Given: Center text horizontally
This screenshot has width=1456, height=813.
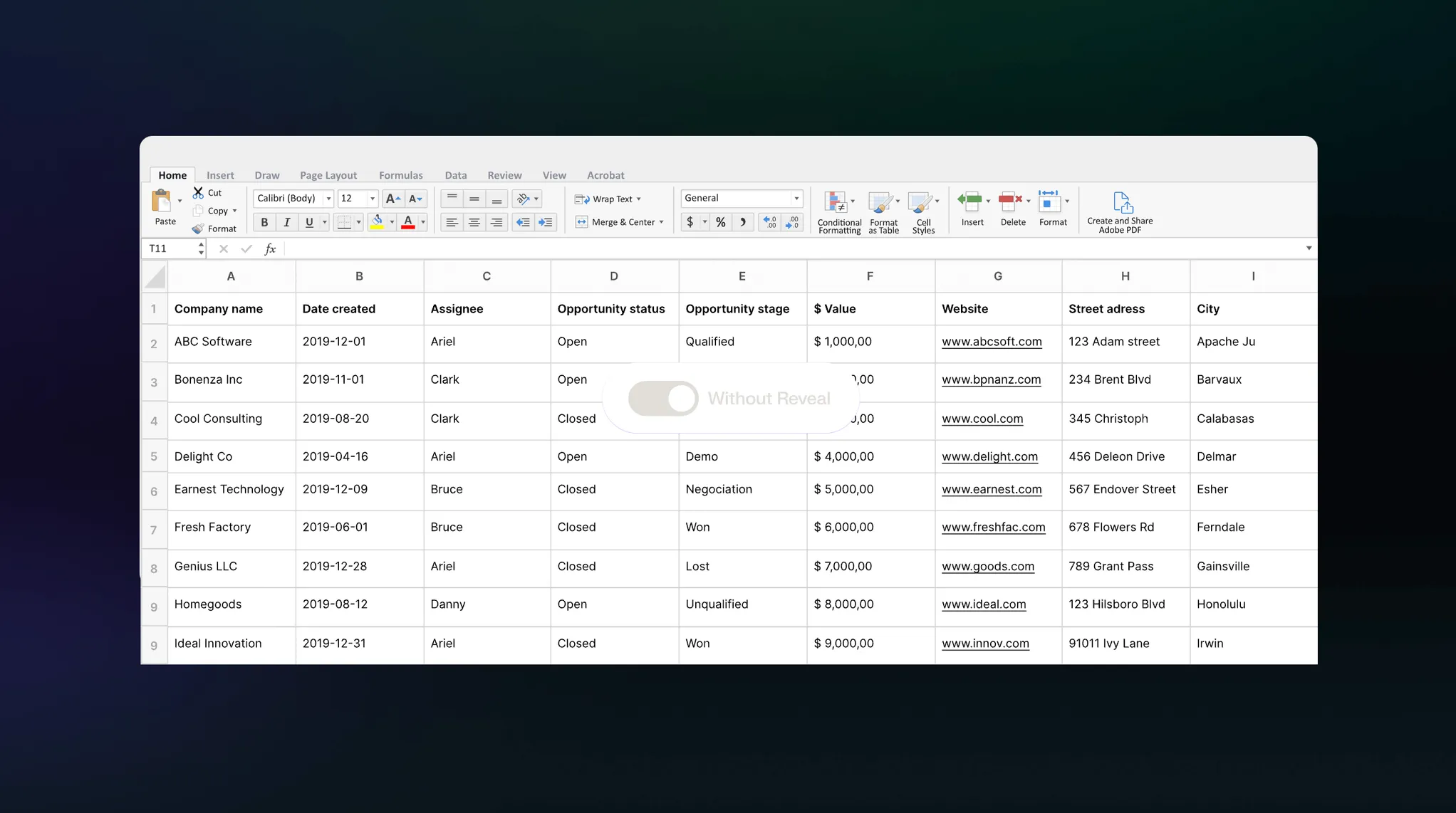Looking at the screenshot, I should 474,222.
